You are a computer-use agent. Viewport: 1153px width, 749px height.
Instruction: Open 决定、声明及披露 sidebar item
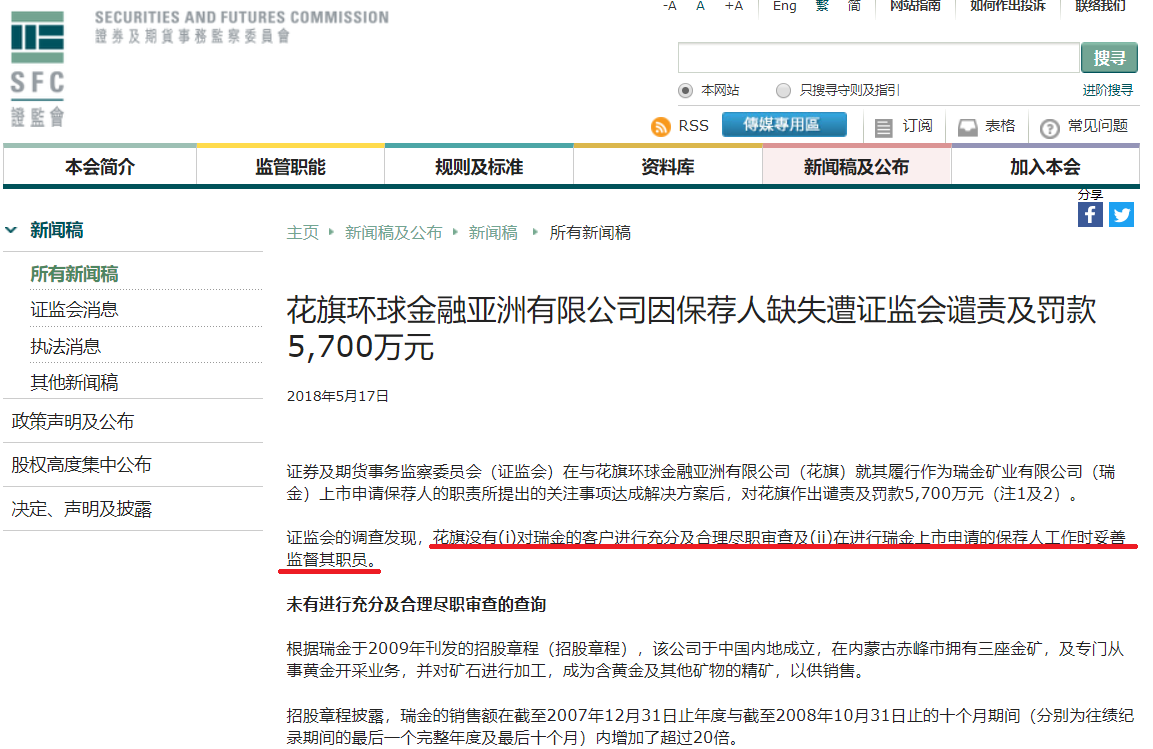[x=81, y=509]
